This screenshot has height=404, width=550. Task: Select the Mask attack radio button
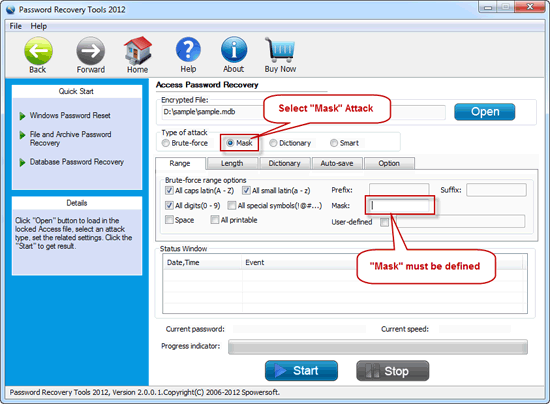click(230, 143)
